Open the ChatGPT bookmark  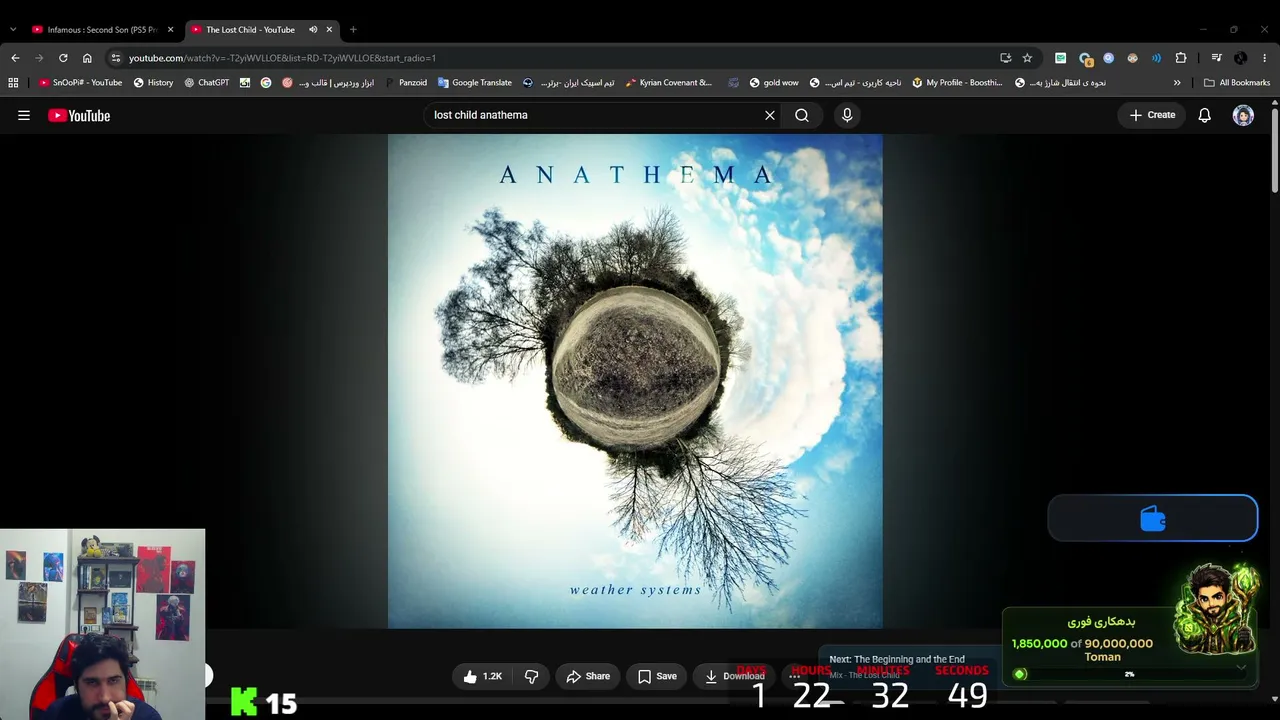pyautogui.click(x=206, y=83)
